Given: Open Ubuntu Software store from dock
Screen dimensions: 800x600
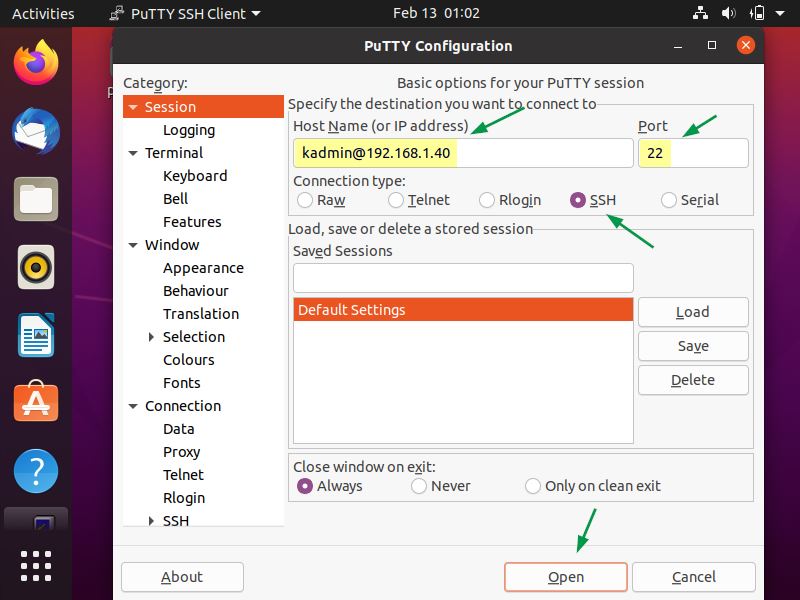Looking at the screenshot, I should (x=36, y=402).
